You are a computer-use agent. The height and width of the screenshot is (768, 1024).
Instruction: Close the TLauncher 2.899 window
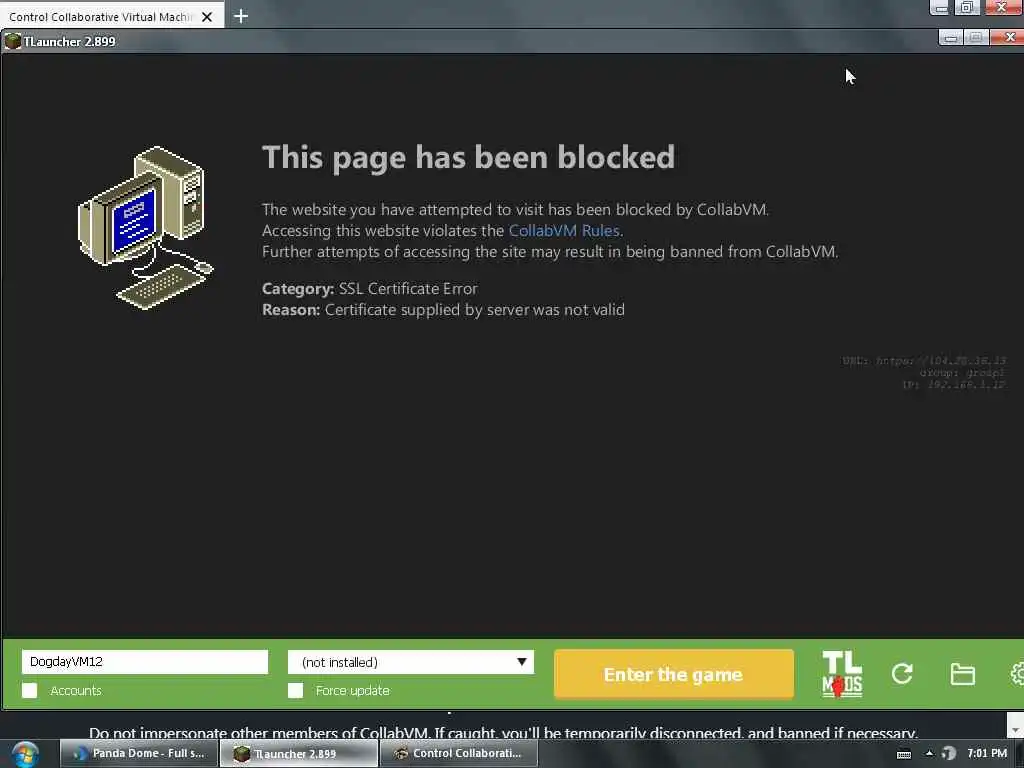1008,38
